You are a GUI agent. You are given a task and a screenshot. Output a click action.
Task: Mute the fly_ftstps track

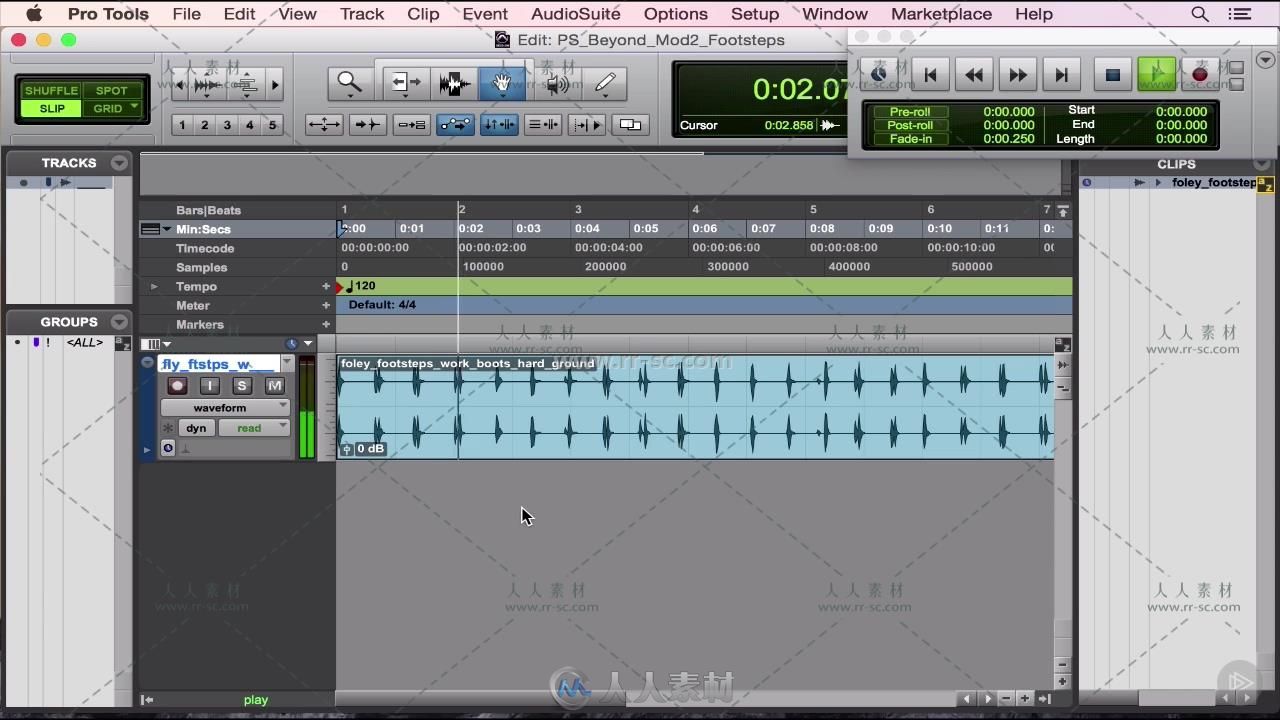click(x=274, y=386)
